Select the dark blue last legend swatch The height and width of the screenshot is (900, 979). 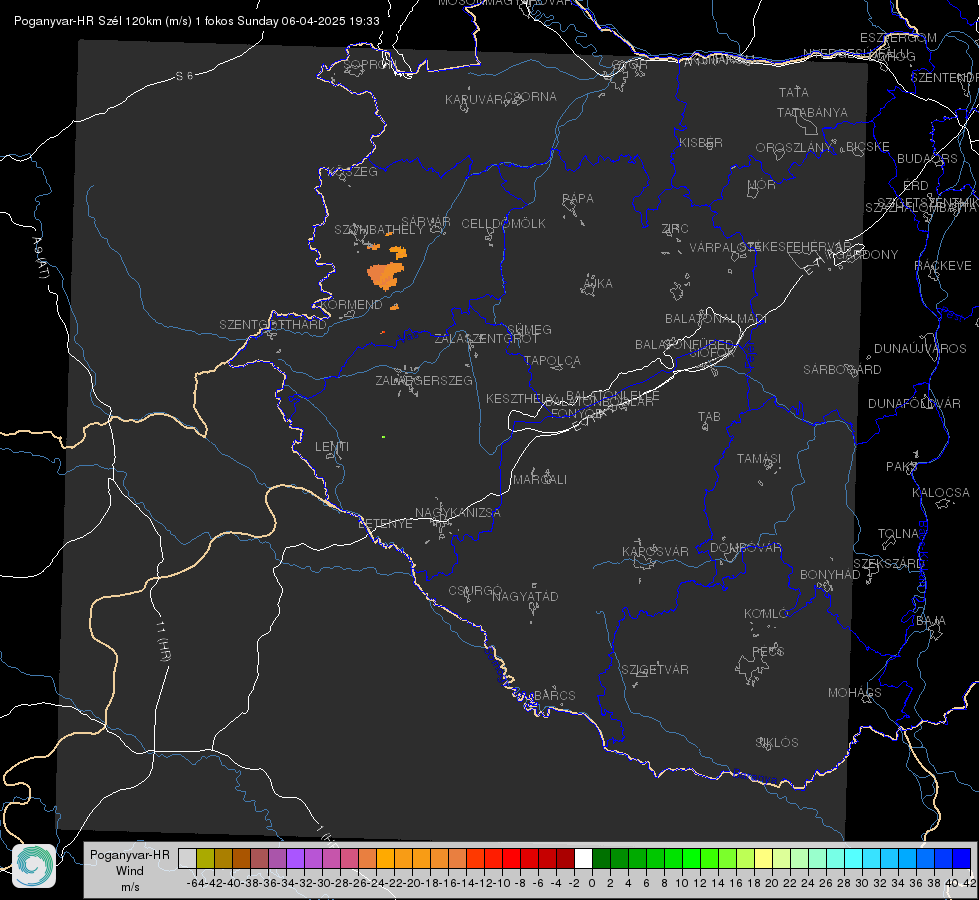click(962, 858)
